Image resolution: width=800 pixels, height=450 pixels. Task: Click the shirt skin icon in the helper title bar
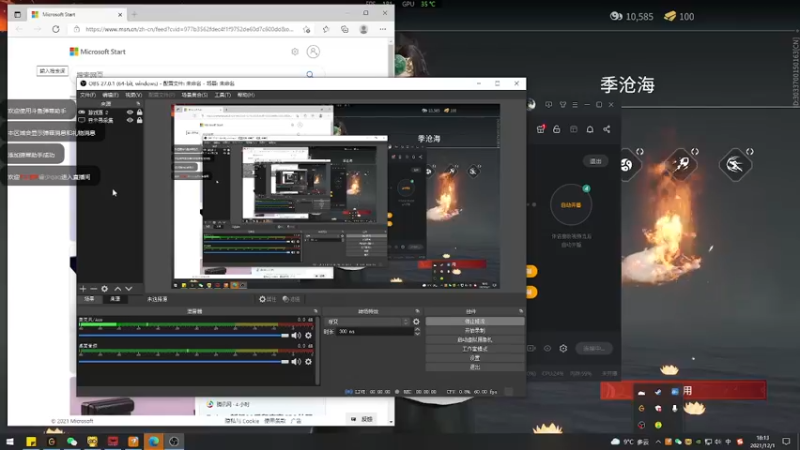[563, 105]
